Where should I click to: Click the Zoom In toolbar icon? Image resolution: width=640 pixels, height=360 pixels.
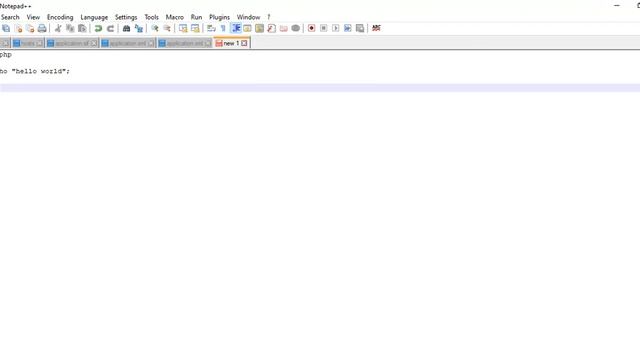coord(155,28)
